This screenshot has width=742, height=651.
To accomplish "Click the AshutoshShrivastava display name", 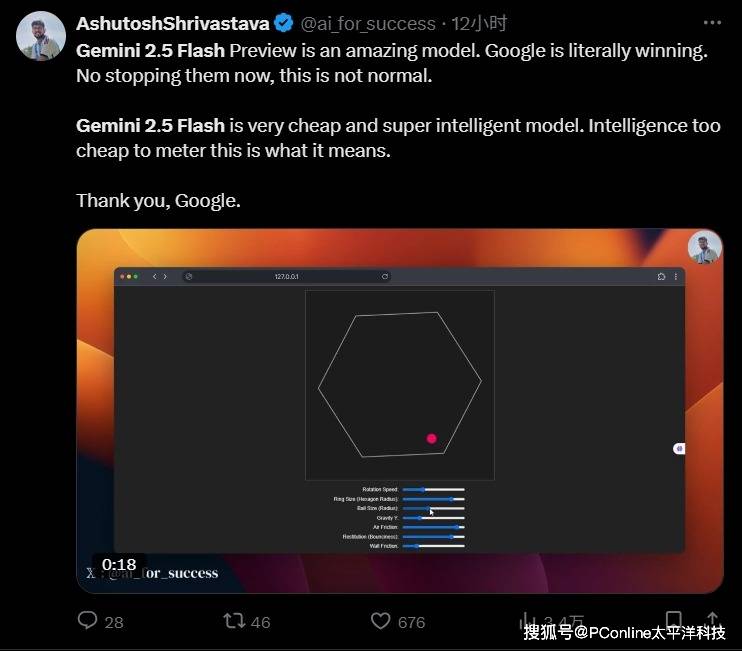I will click(x=172, y=23).
